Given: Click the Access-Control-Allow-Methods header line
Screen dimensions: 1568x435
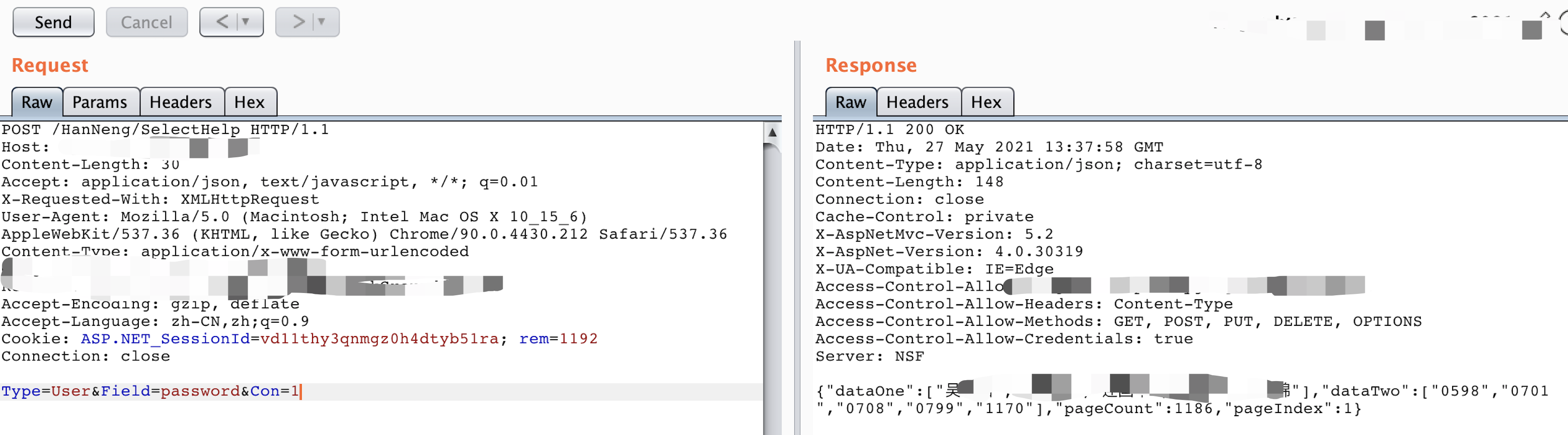Looking at the screenshot, I should point(1118,321).
